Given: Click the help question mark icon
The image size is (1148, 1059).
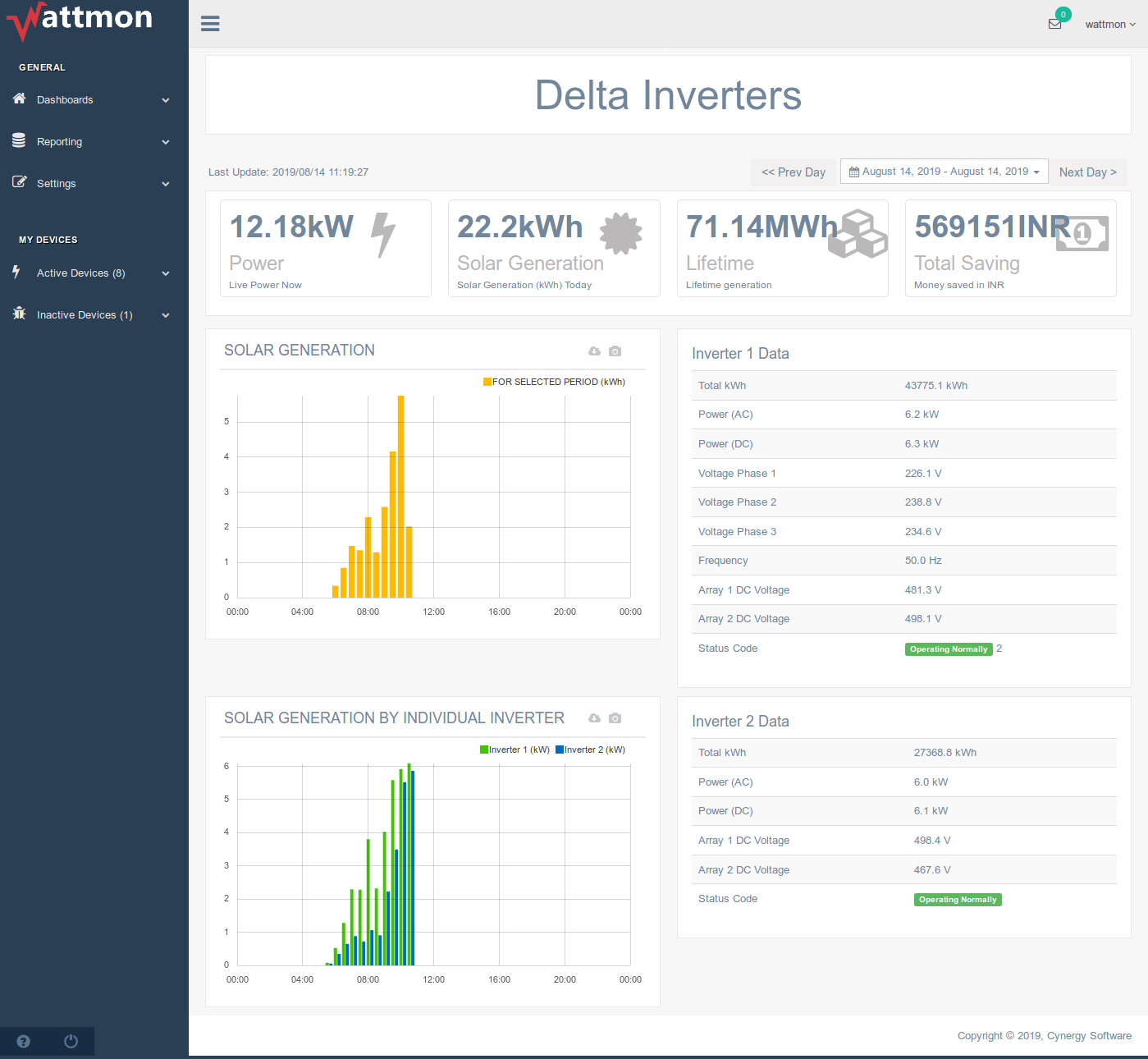Looking at the screenshot, I should coord(23,1041).
